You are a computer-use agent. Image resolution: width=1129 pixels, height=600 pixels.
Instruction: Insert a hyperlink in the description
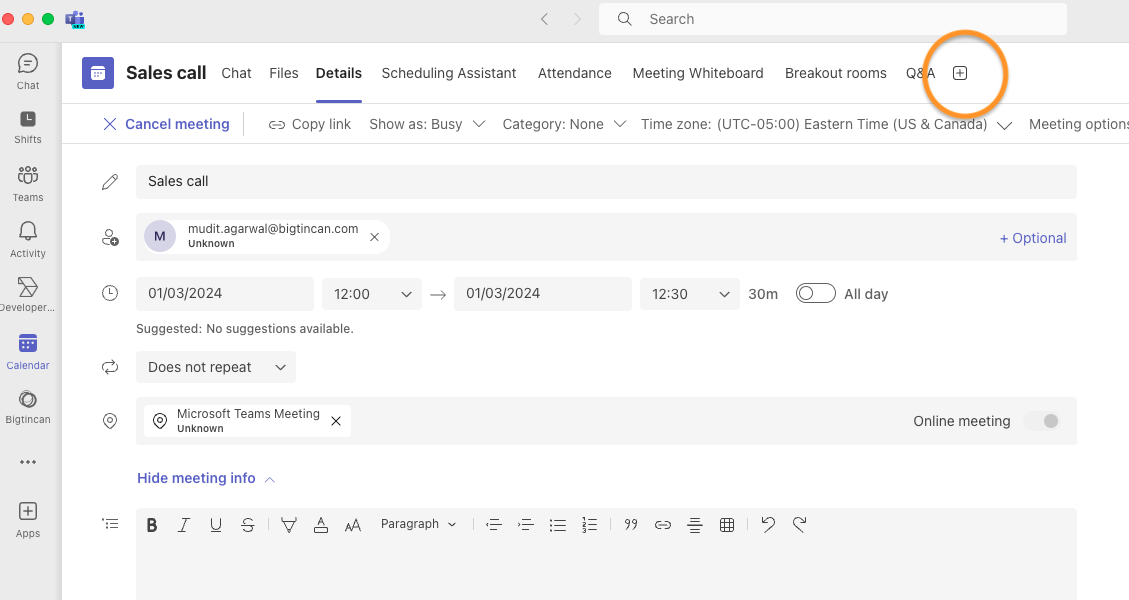click(662, 525)
